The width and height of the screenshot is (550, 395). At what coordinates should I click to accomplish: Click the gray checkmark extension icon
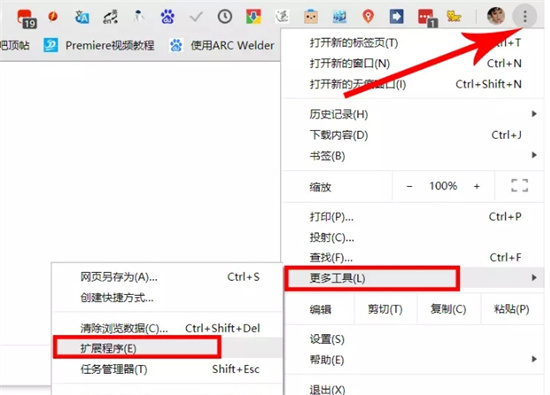(x=196, y=16)
